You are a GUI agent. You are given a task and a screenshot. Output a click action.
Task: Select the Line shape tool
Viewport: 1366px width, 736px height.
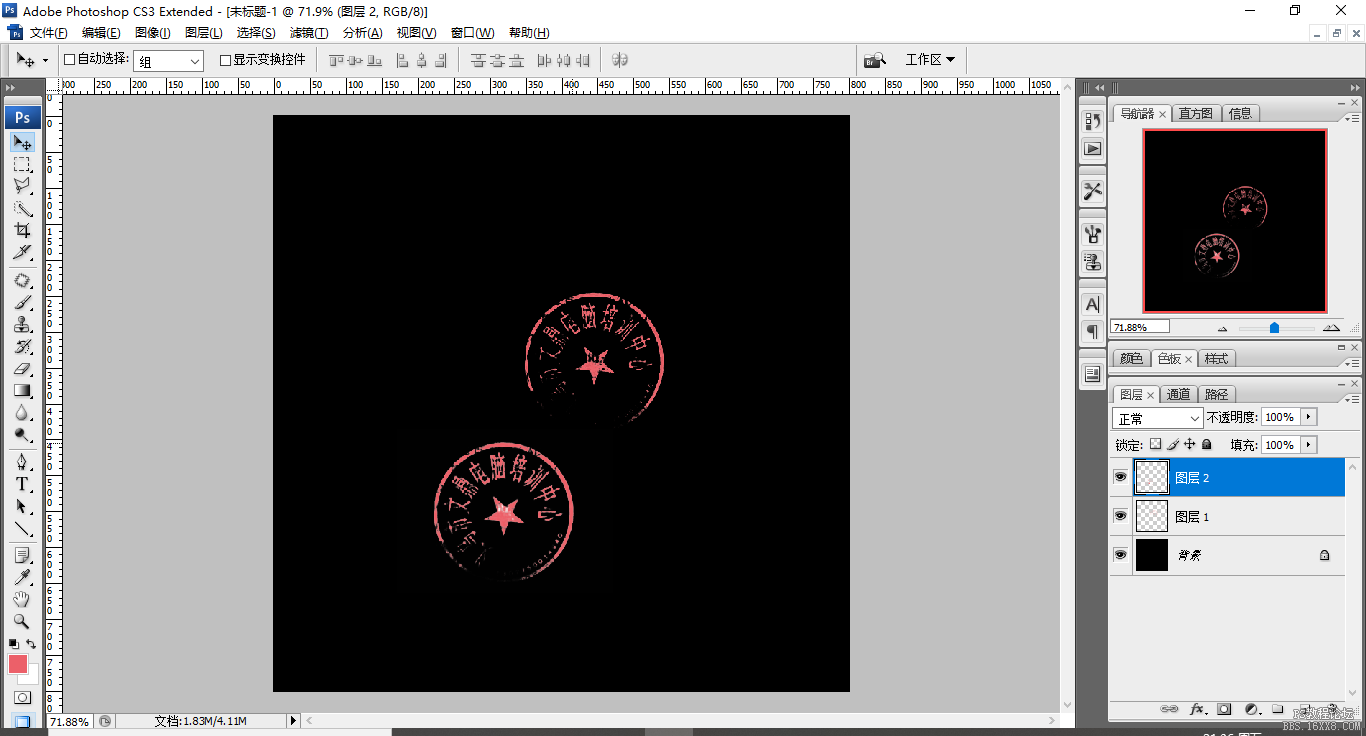(x=22, y=529)
